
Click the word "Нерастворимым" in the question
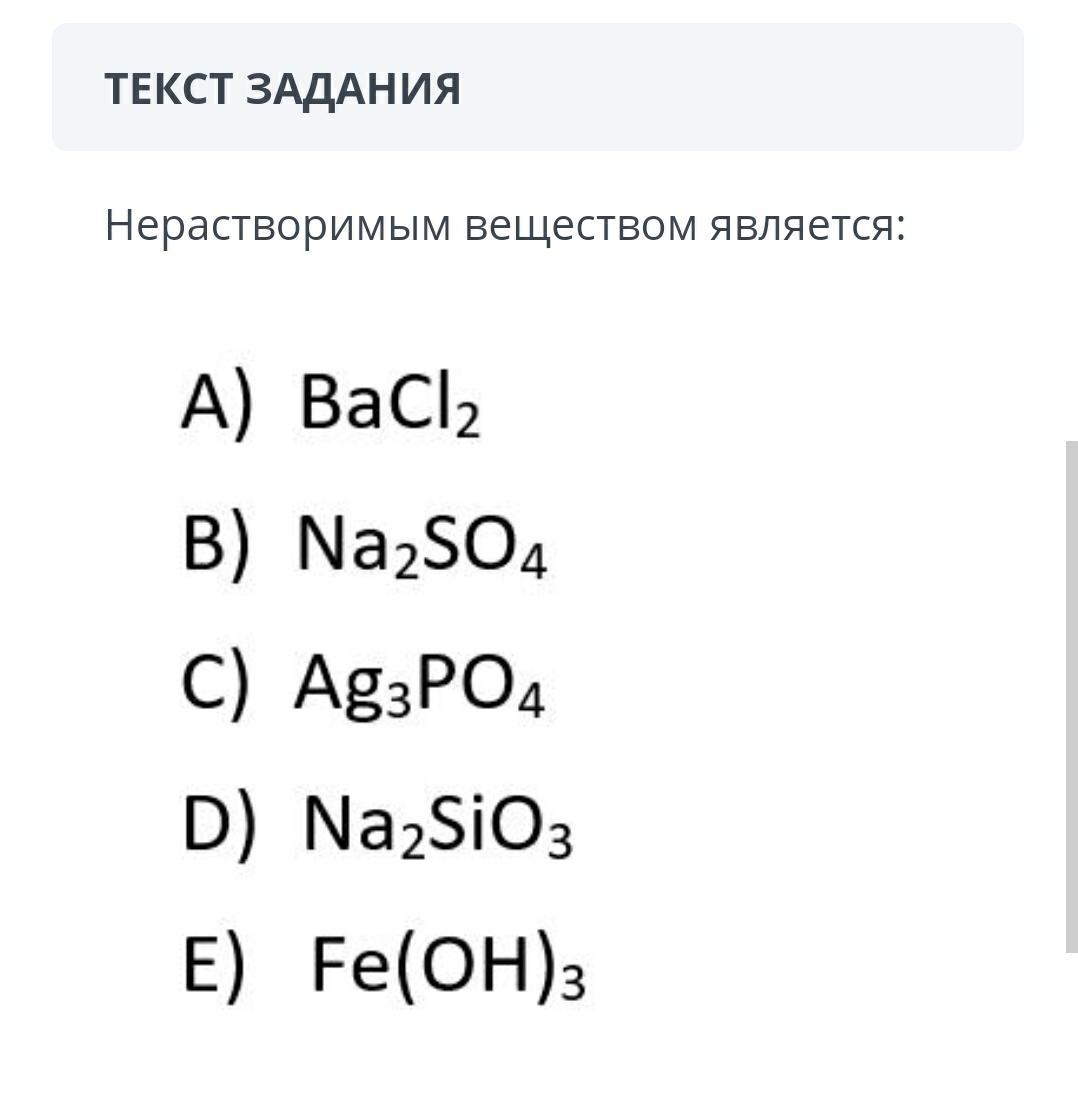click(278, 226)
